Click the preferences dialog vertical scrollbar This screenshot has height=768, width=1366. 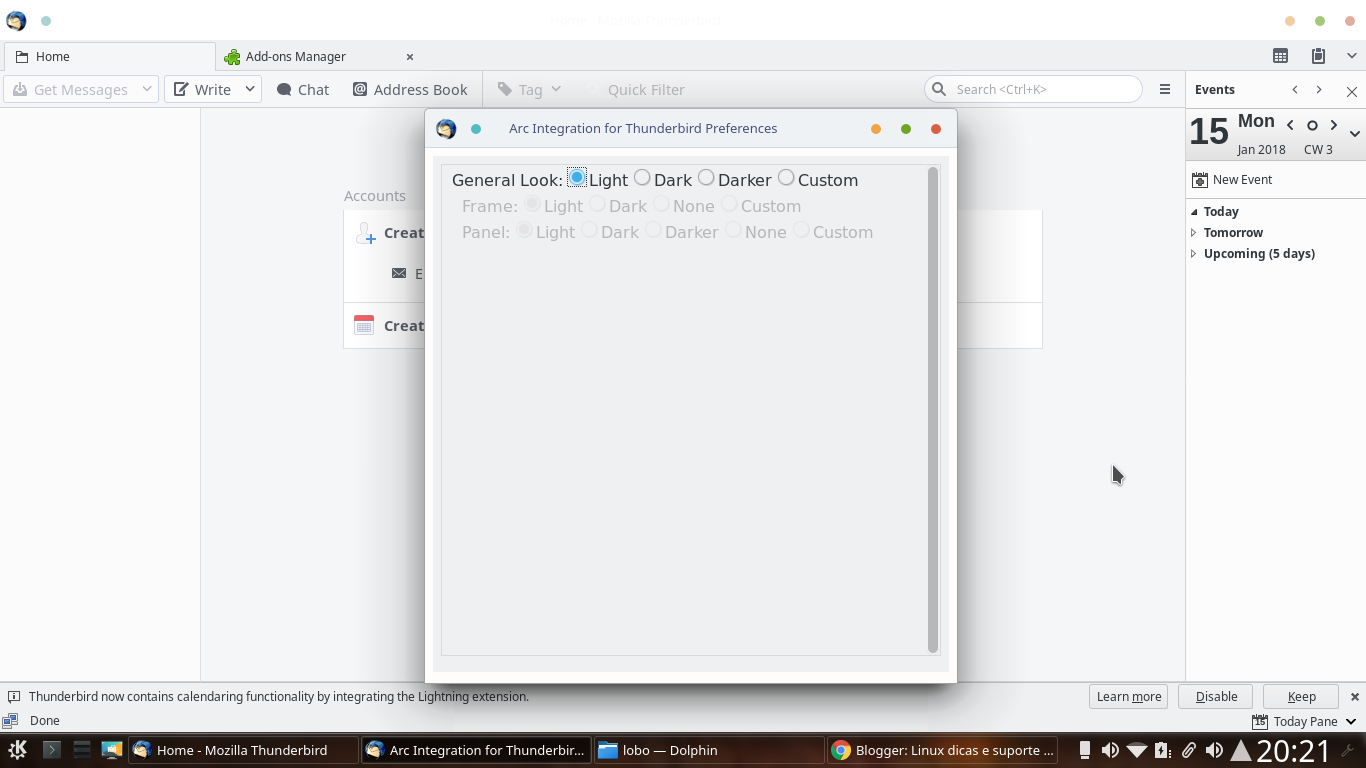point(933,410)
